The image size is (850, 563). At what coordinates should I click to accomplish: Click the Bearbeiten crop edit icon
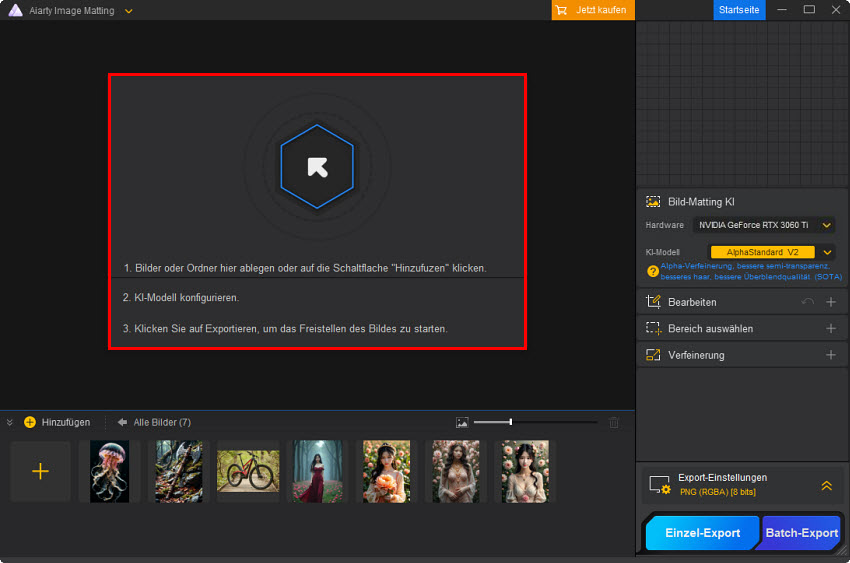pyautogui.click(x=653, y=302)
